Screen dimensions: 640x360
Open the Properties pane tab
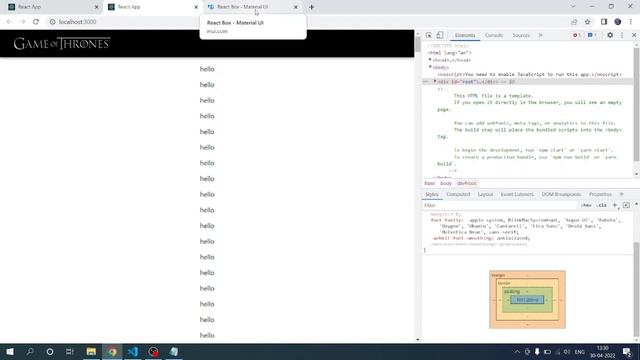point(600,194)
